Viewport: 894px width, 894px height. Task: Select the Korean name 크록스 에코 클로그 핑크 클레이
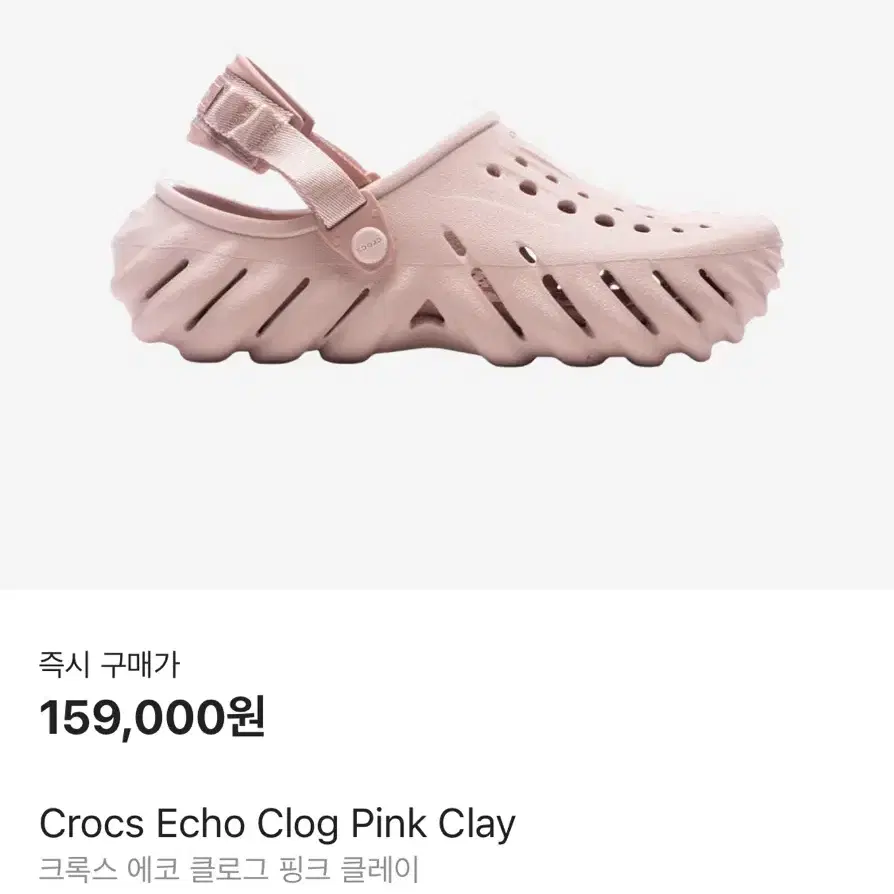click(x=229, y=870)
